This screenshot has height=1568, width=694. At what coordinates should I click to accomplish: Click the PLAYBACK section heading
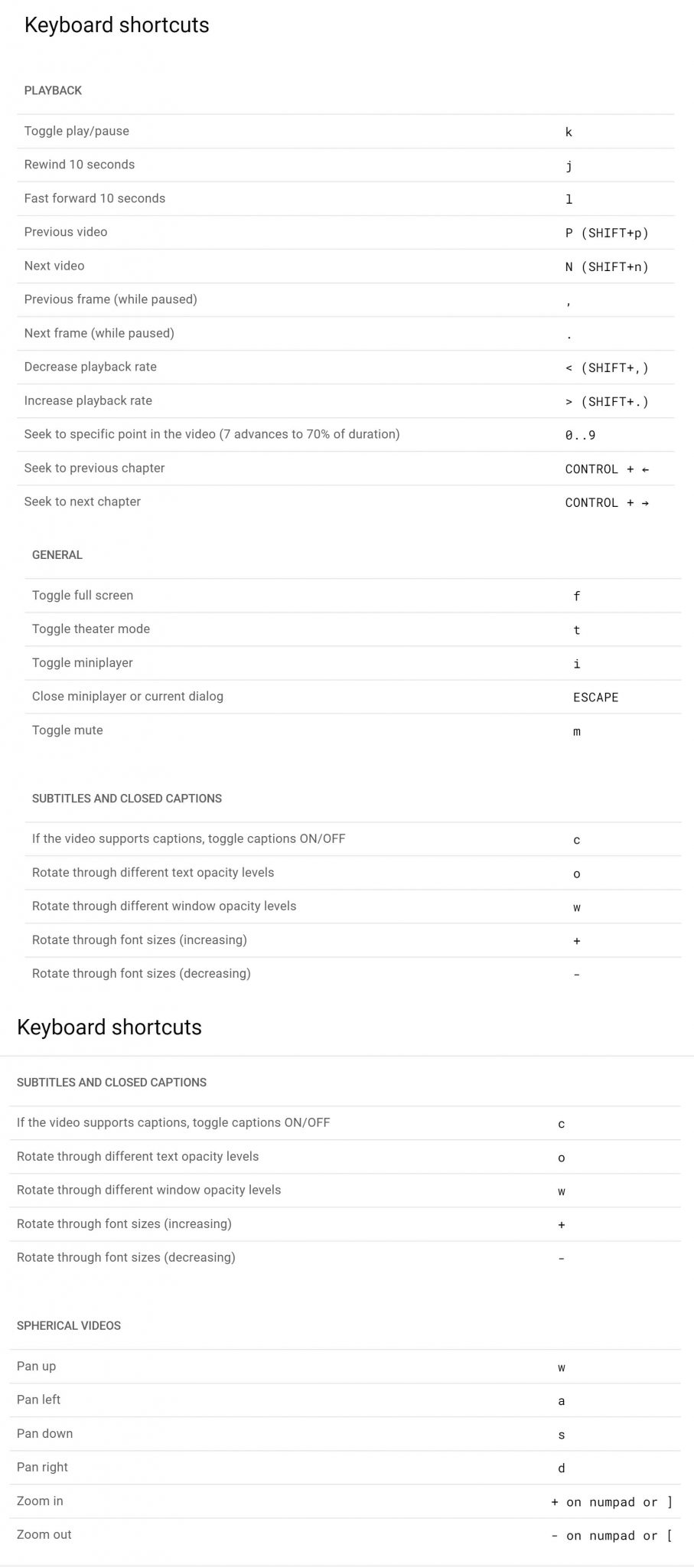click(x=53, y=90)
